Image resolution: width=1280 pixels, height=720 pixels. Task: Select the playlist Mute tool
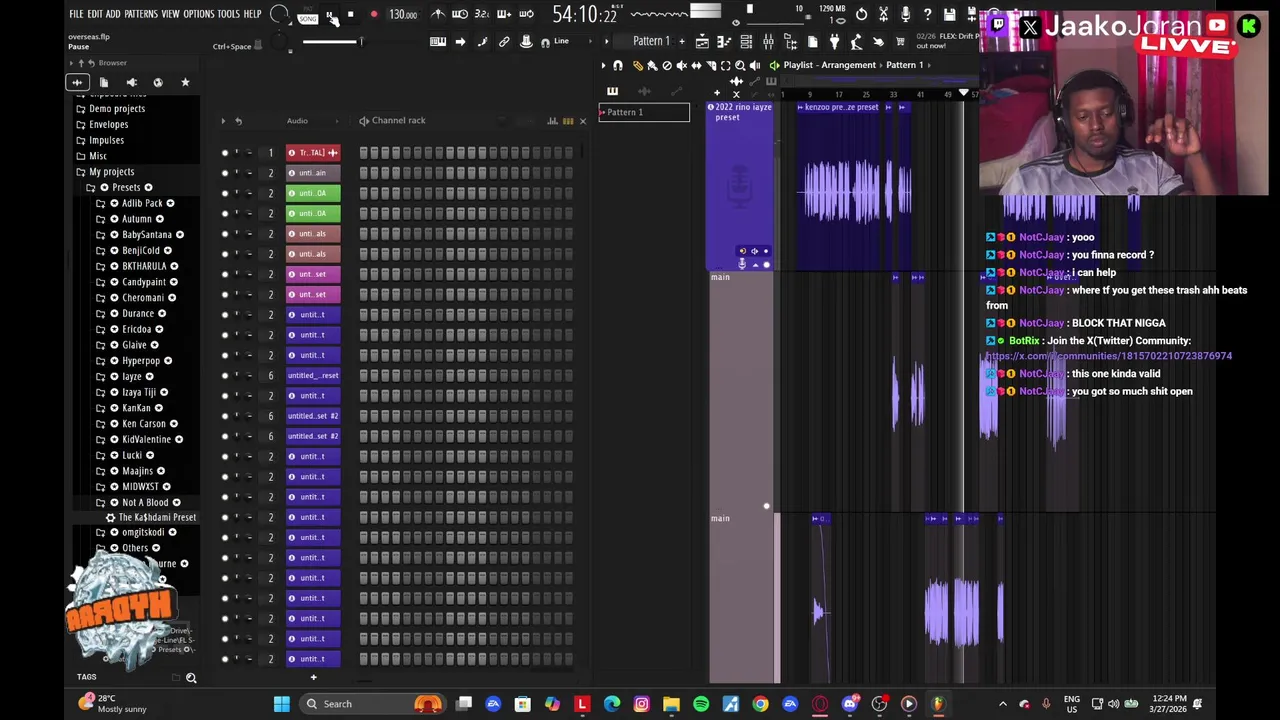pos(682,65)
